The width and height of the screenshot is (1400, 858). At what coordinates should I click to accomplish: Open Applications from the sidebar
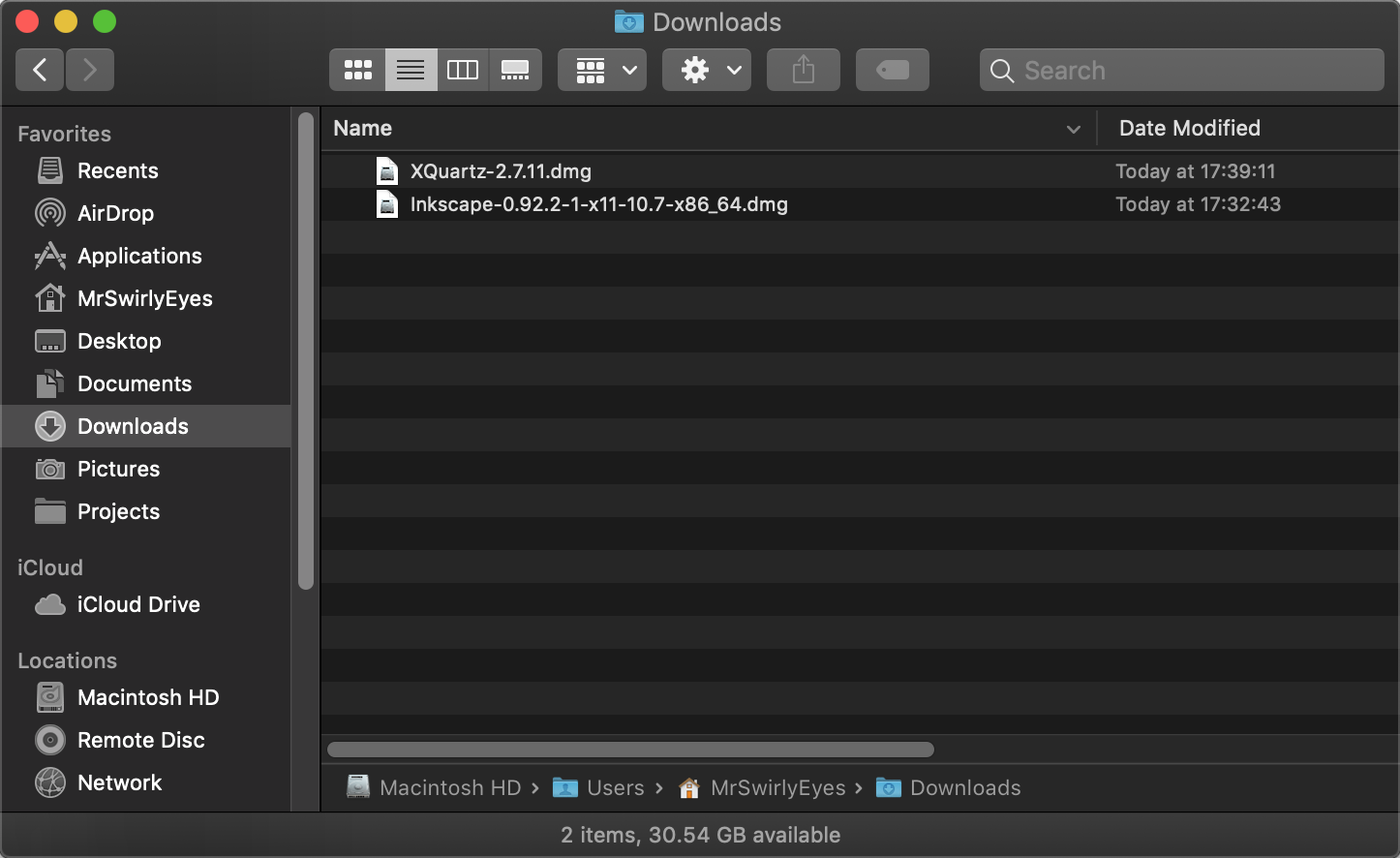pos(139,256)
